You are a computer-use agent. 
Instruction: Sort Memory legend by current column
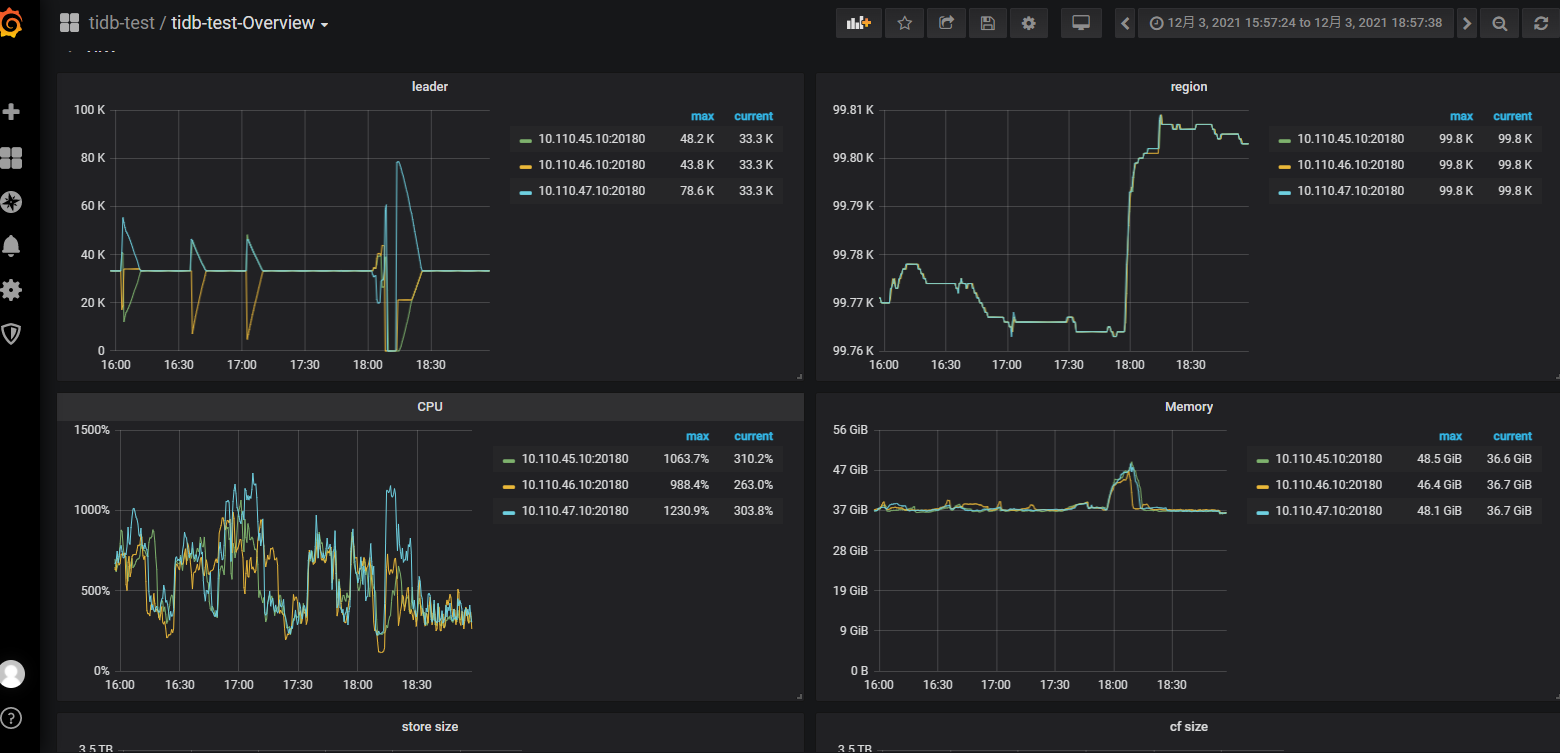click(x=1511, y=436)
